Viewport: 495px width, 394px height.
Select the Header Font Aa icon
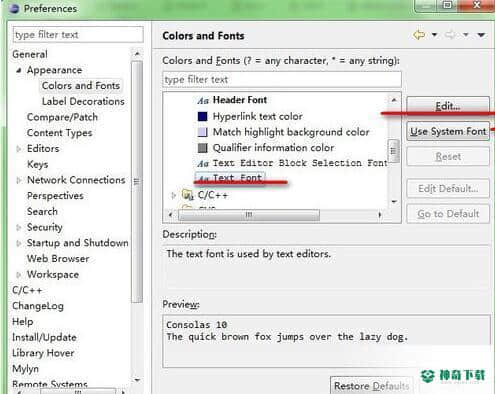point(203,100)
